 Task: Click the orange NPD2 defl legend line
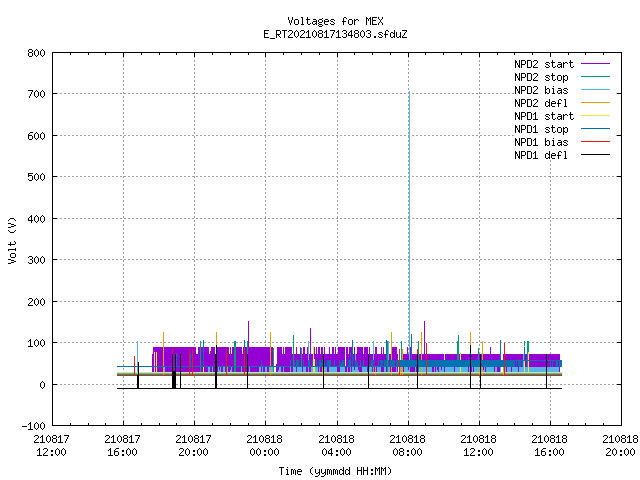pyautogui.click(x=595, y=103)
